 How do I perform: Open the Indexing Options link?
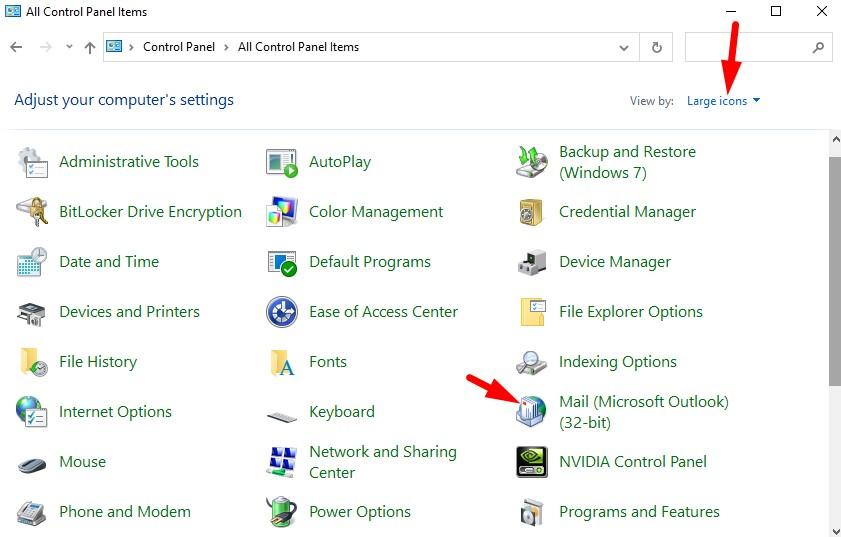(x=617, y=362)
